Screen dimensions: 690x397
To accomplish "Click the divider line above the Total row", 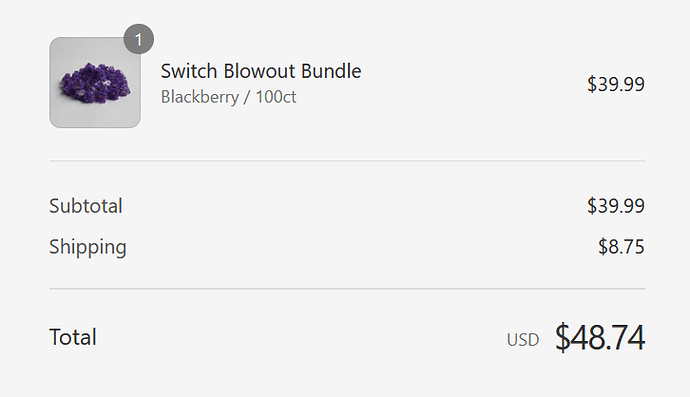I will pos(347,289).
